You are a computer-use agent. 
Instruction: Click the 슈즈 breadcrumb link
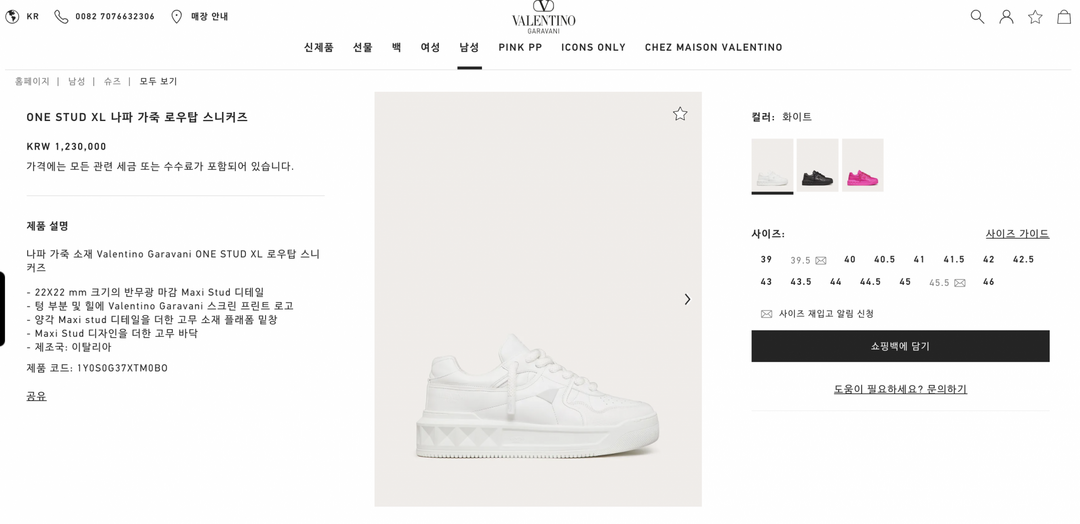(112, 81)
